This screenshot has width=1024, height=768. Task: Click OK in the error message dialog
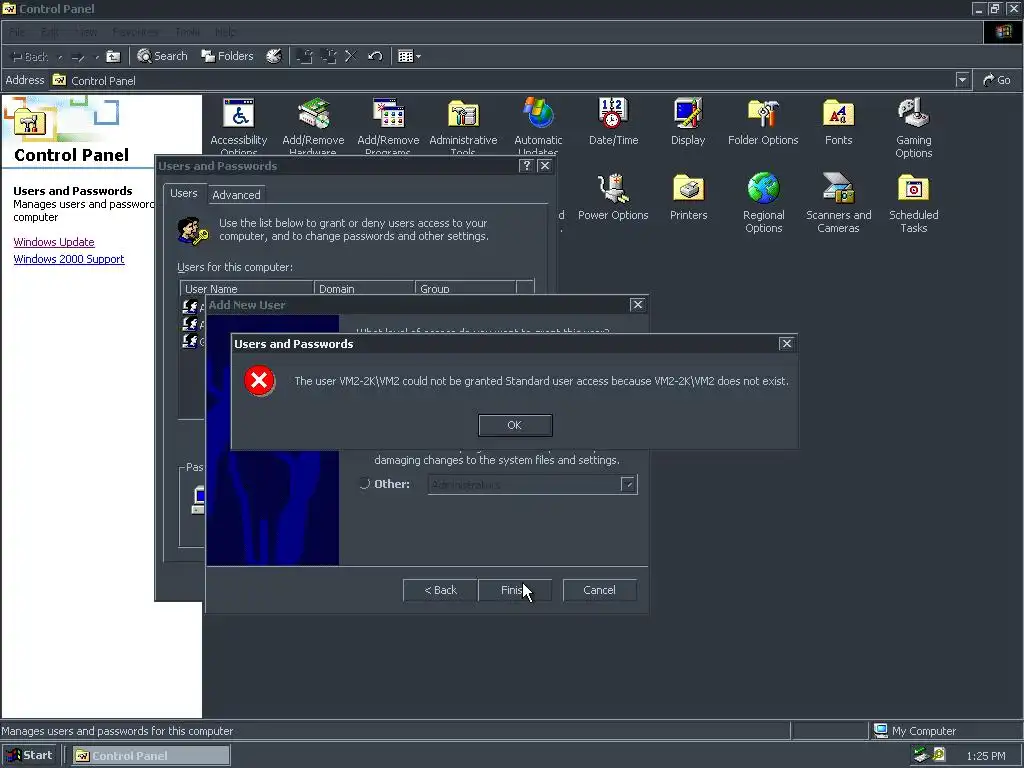click(515, 425)
